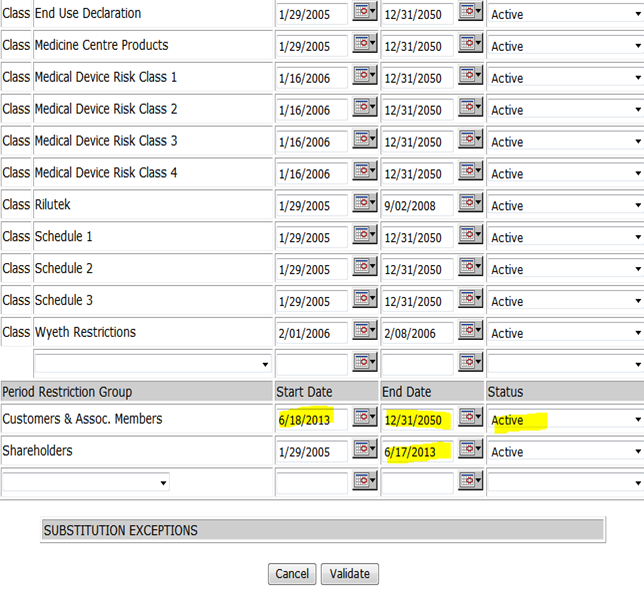Viewport: 644px width, 597px height.
Task: Open end date calendar in empty period restriction row
Action: point(470,480)
